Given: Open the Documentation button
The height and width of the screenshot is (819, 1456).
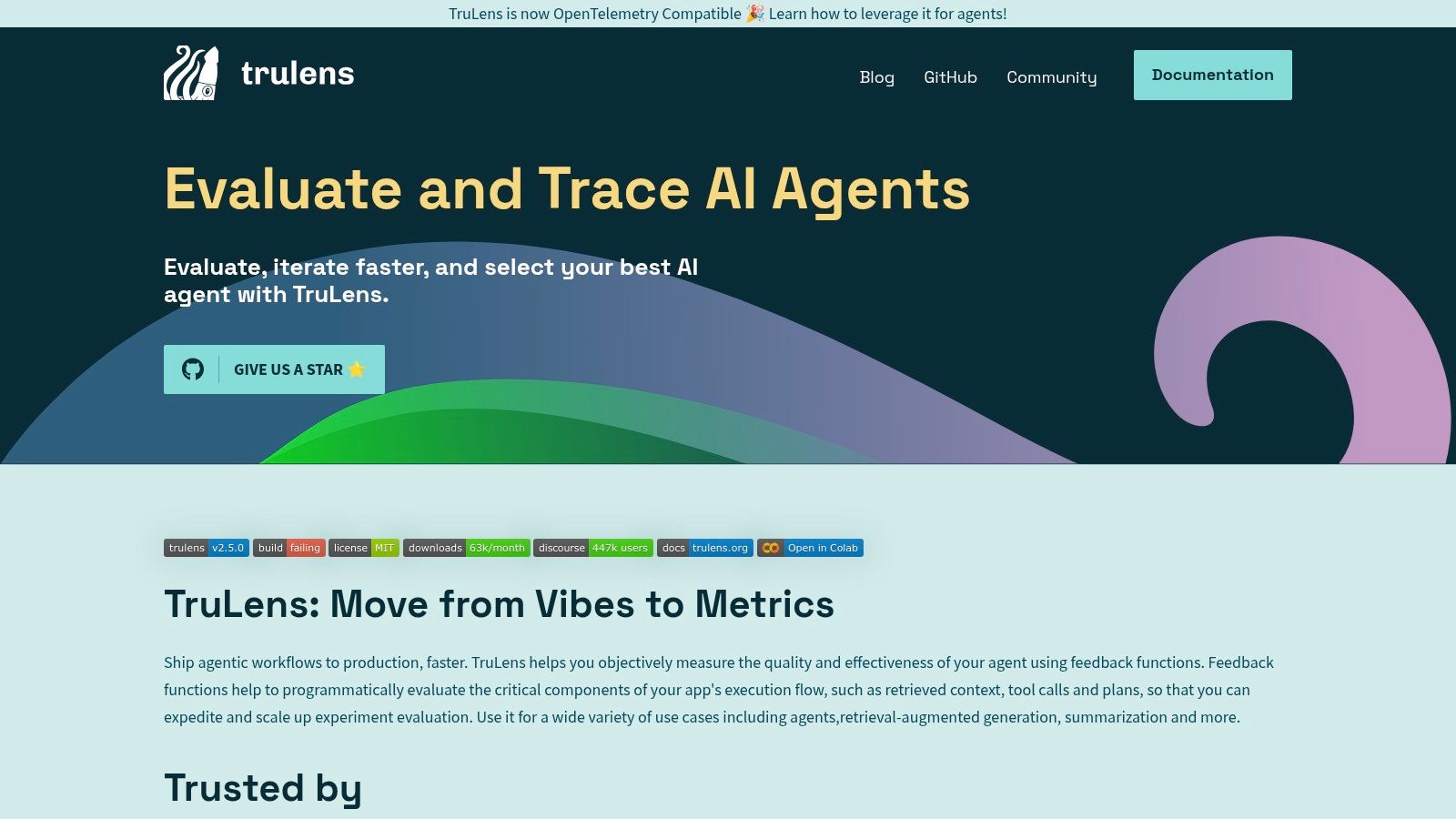Looking at the screenshot, I should pyautogui.click(x=1213, y=75).
